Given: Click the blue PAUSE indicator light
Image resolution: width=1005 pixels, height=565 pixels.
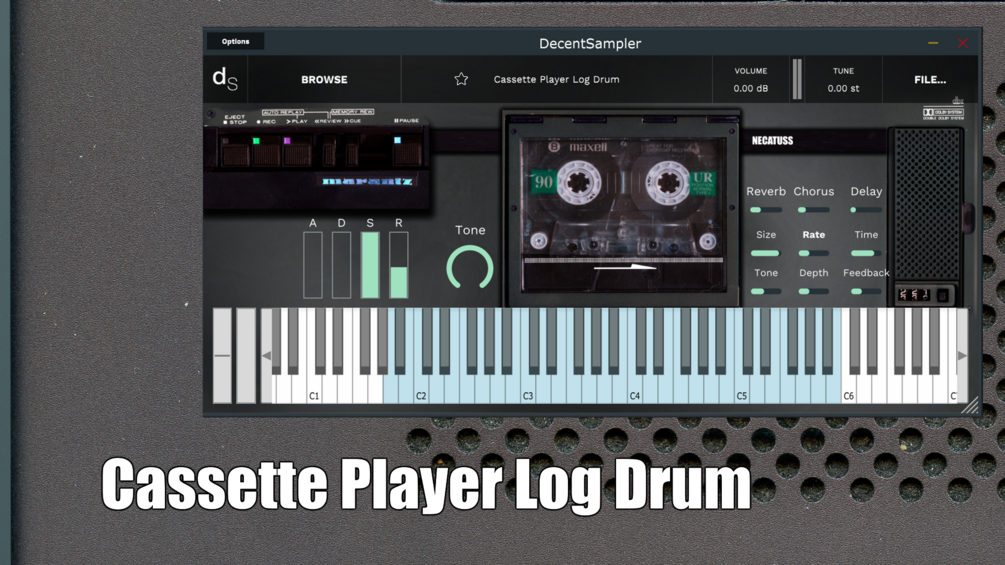Looking at the screenshot, I should point(397,140).
